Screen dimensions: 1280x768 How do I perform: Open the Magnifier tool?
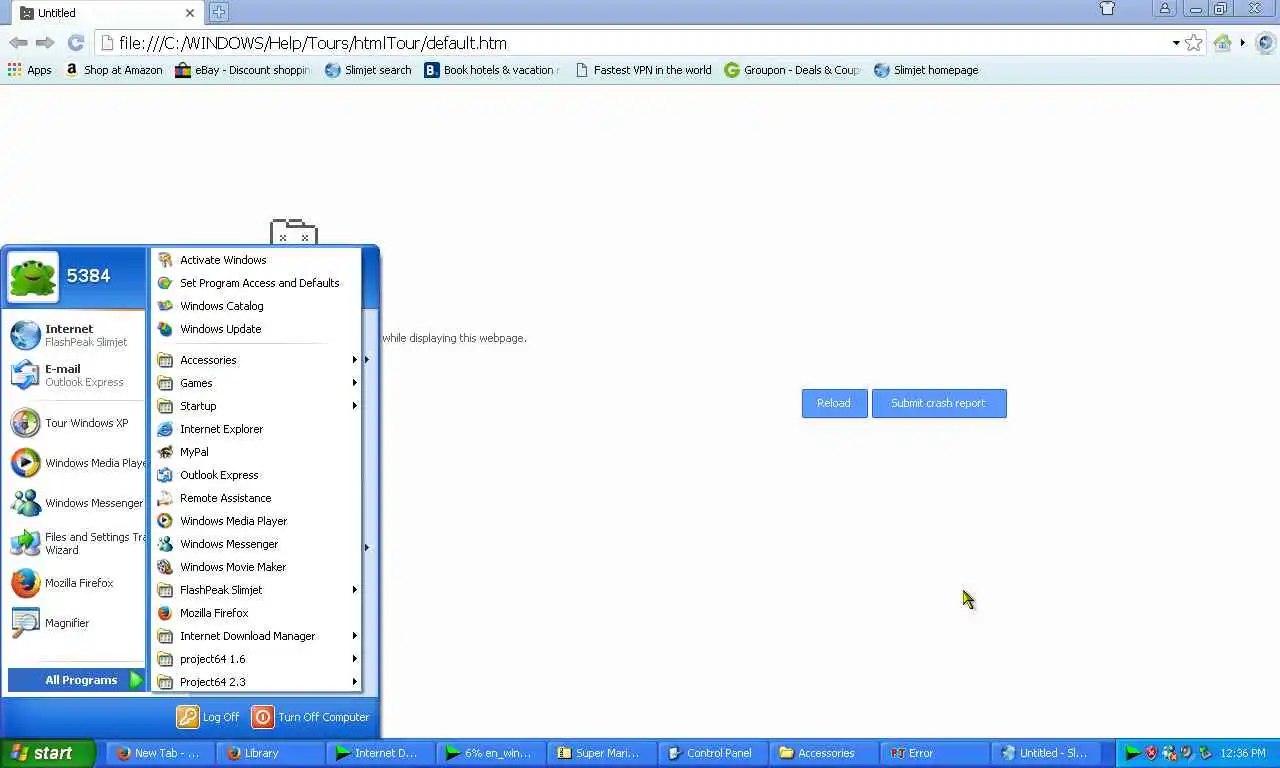click(x=76, y=623)
